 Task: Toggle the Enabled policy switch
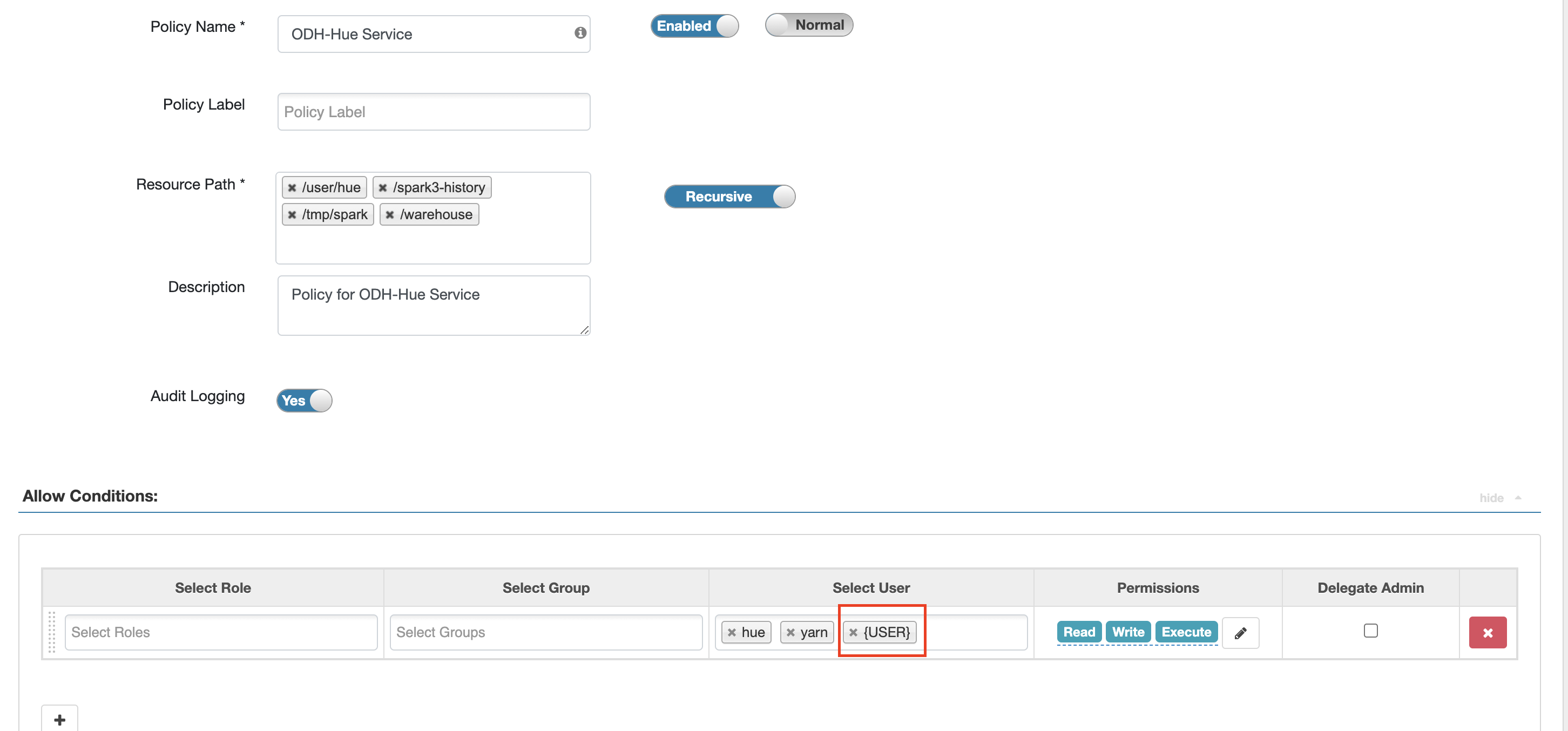click(694, 26)
